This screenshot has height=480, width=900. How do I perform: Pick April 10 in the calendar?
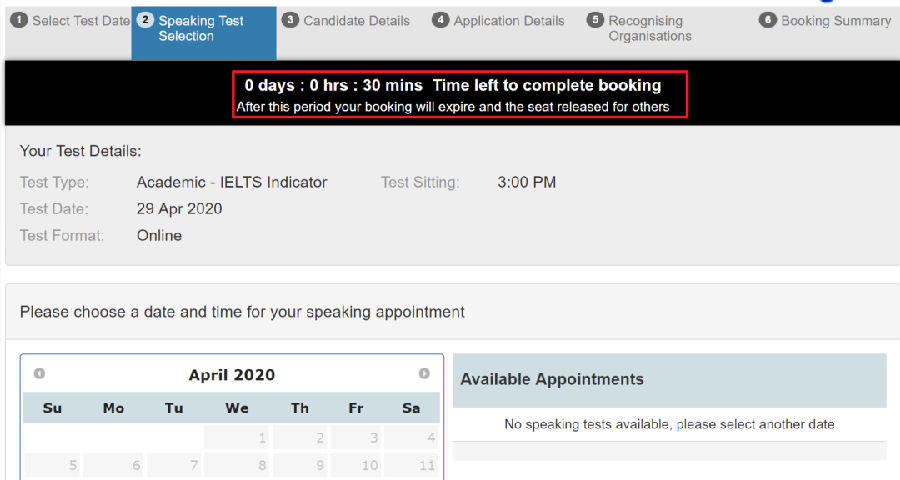pos(356,465)
